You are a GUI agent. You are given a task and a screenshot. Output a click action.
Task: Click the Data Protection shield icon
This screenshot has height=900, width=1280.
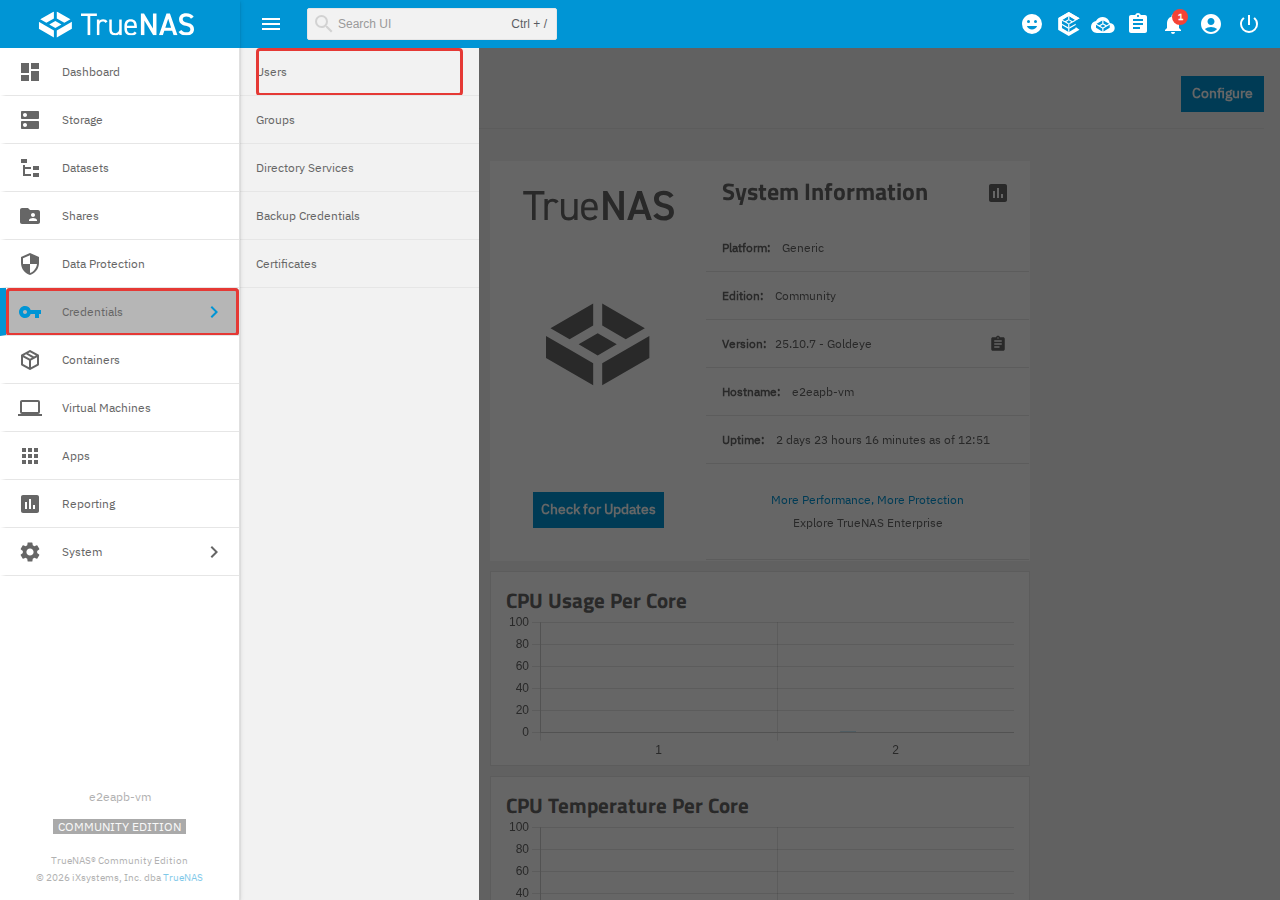click(30, 264)
